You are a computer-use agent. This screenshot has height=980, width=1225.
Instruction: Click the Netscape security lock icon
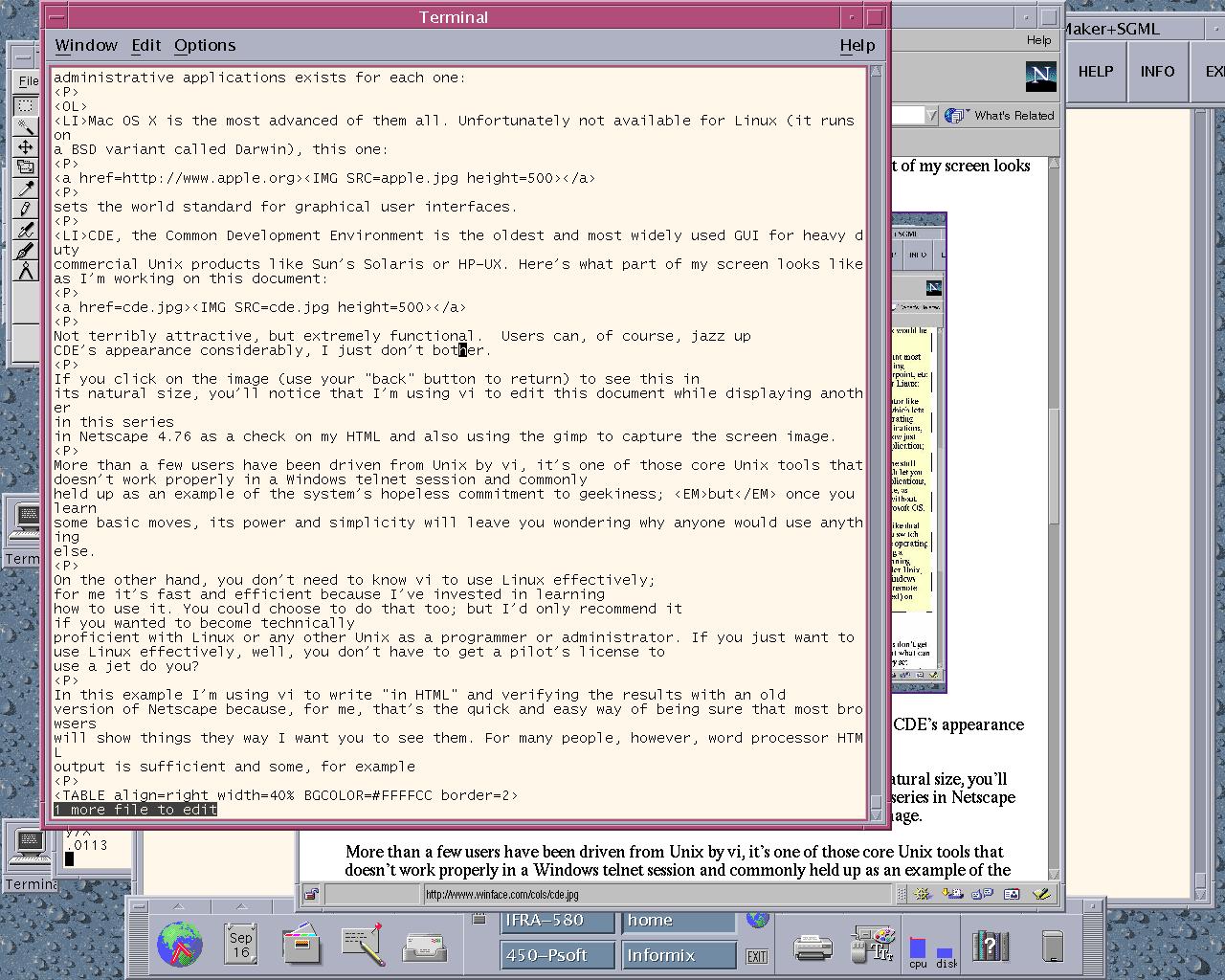click(311, 895)
